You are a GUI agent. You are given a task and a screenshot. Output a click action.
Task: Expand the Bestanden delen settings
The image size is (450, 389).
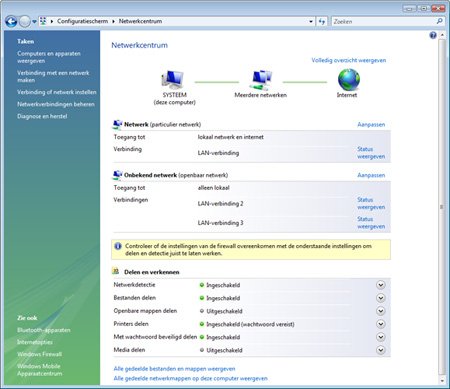(x=381, y=298)
